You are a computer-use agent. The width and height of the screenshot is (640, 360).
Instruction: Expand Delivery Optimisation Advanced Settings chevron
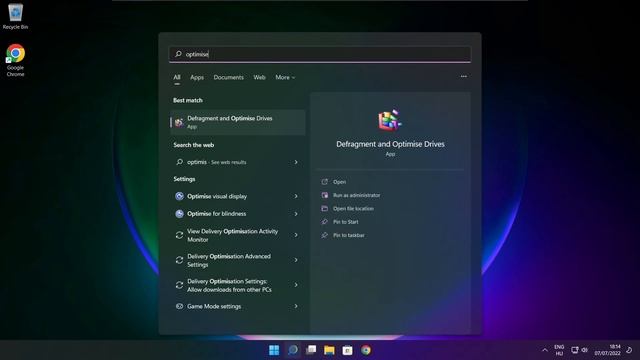296,260
